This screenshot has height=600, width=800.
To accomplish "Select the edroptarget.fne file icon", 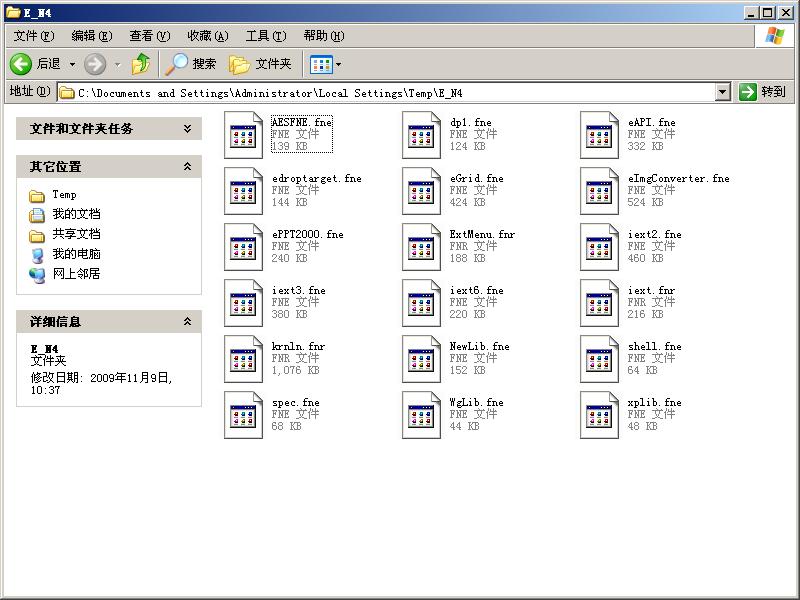I will (x=243, y=191).
